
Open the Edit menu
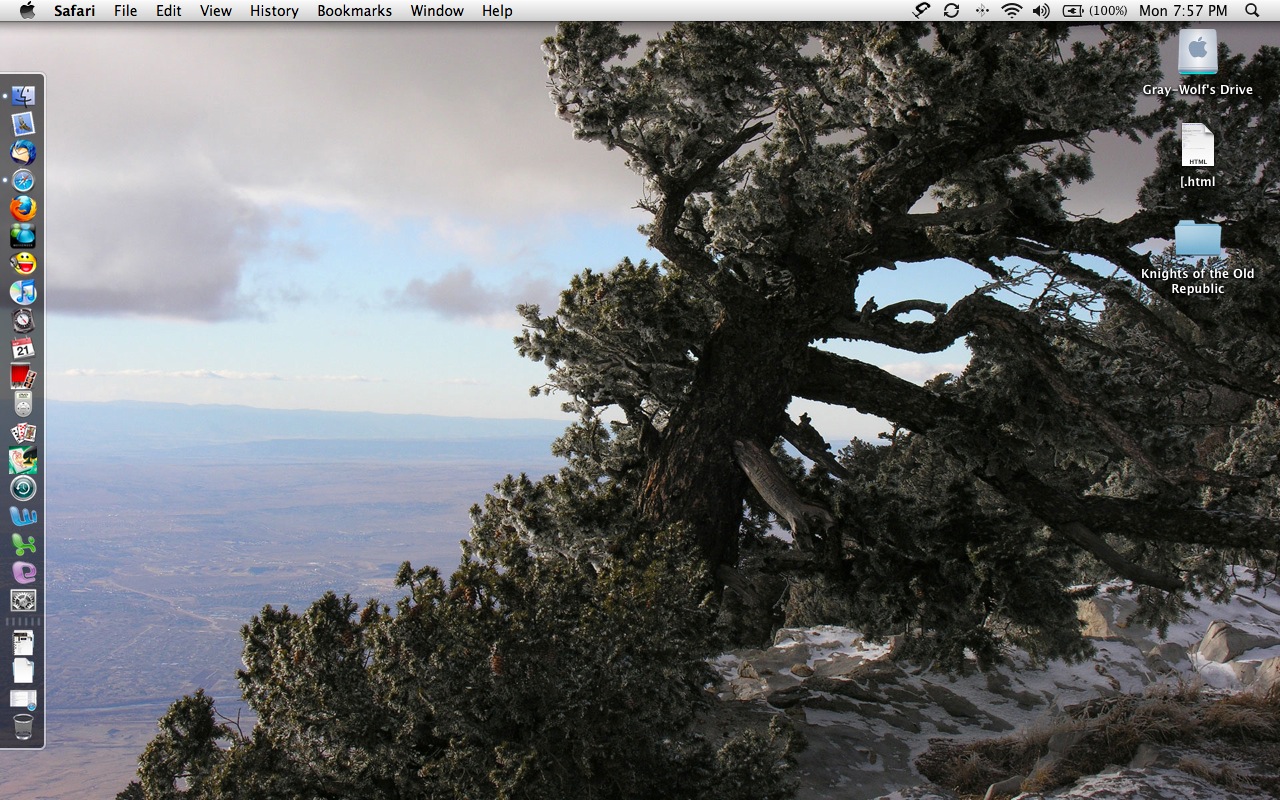(168, 11)
